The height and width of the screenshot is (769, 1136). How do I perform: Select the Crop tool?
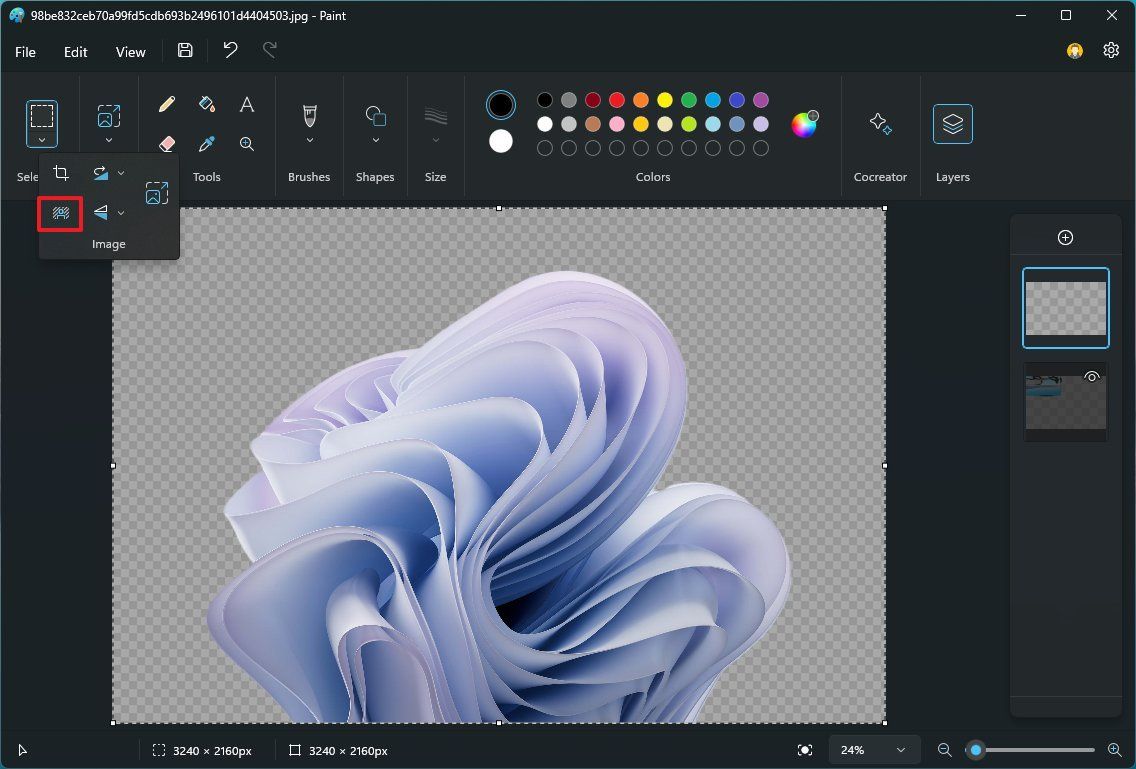tap(61, 172)
